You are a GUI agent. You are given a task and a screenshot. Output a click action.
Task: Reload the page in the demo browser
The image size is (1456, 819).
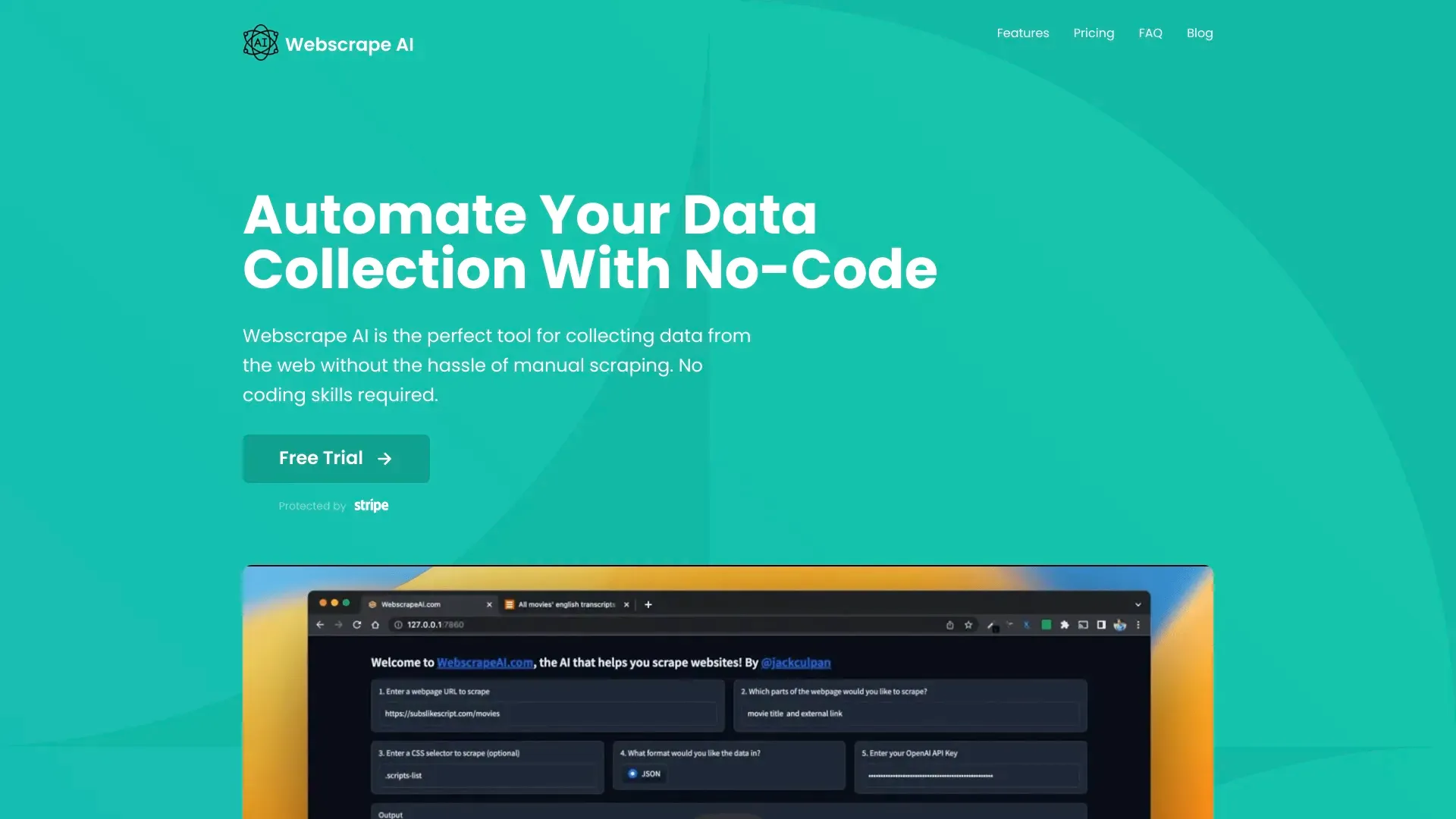(356, 625)
